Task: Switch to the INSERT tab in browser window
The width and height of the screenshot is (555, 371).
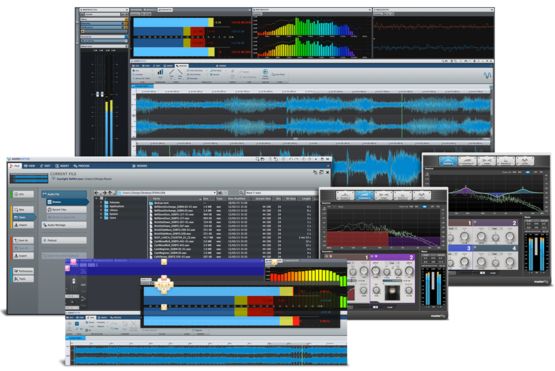Action: tap(62, 166)
